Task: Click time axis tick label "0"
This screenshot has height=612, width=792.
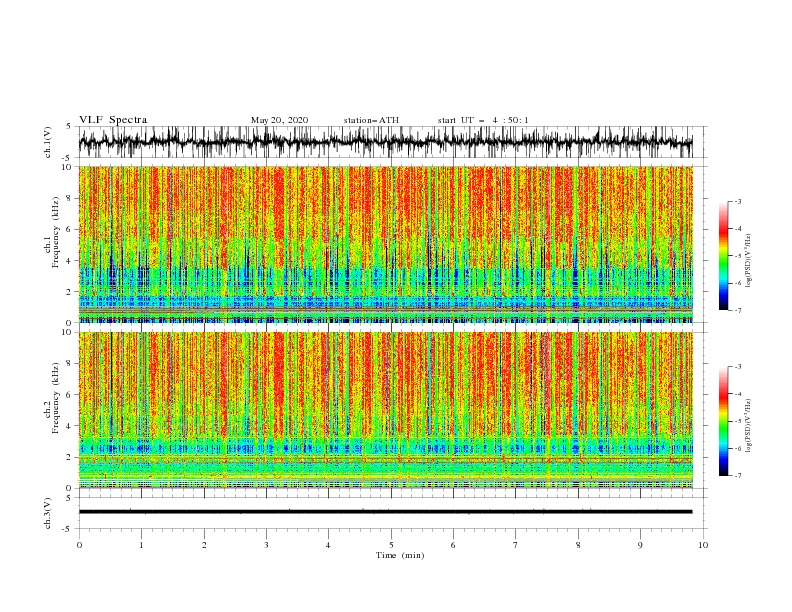Action: click(x=79, y=545)
